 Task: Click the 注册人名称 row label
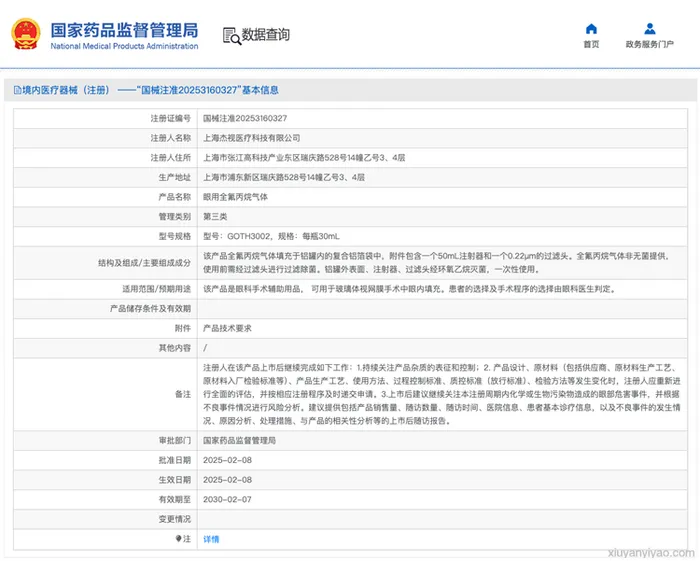click(171, 138)
